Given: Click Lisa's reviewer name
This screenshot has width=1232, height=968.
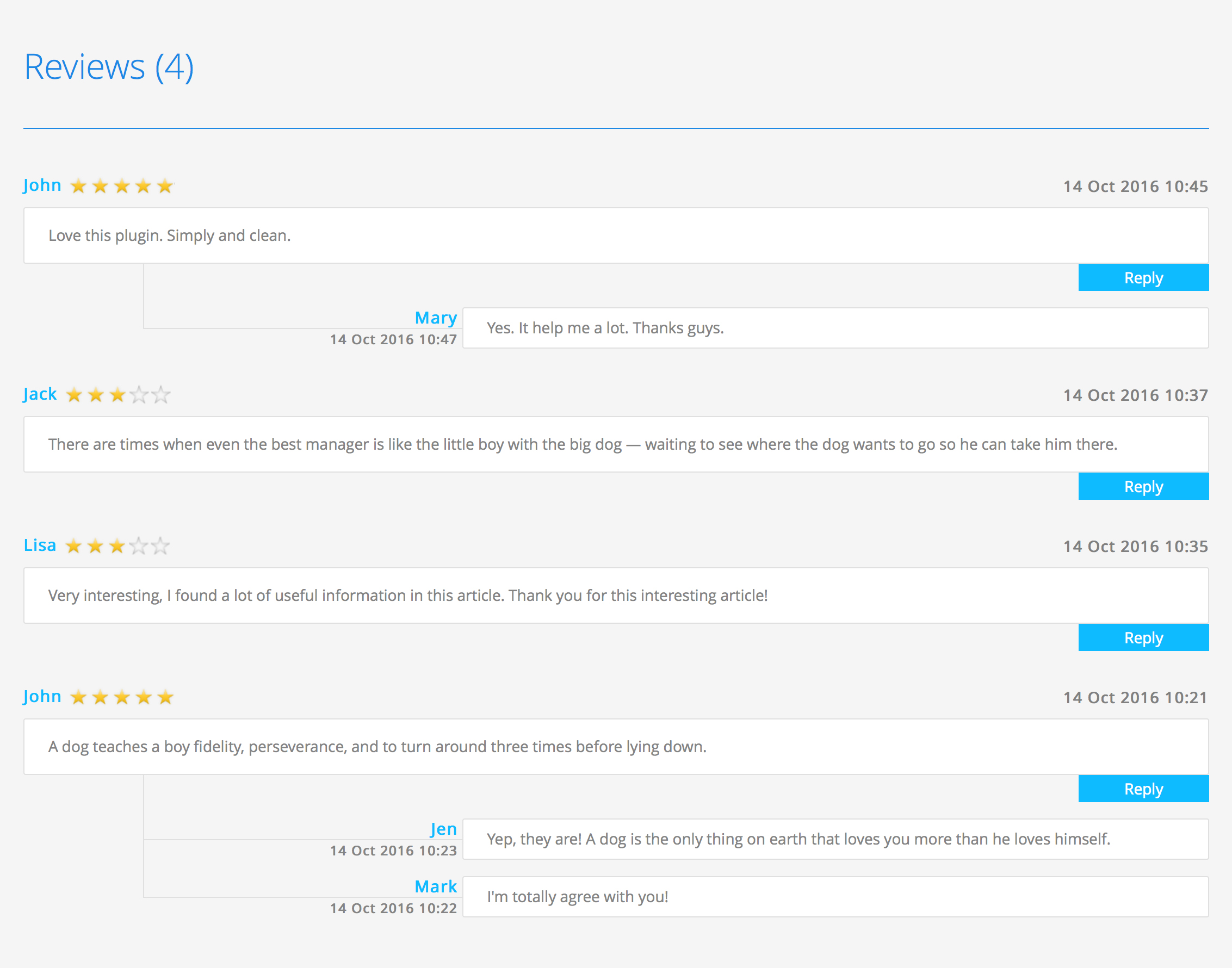Looking at the screenshot, I should pyautogui.click(x=40, y=545).
